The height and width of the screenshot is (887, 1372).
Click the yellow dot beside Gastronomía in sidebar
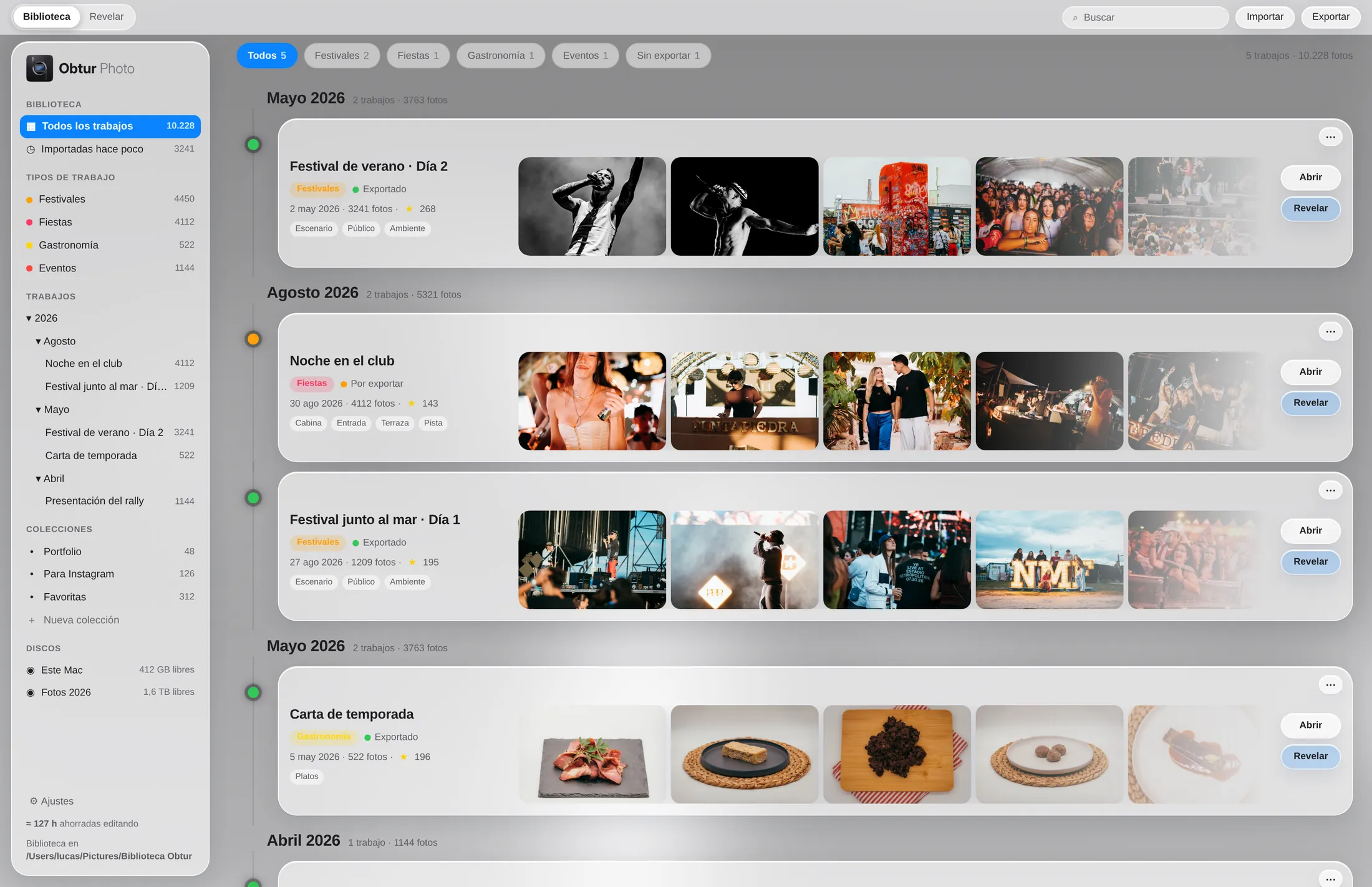pos(29,246)
